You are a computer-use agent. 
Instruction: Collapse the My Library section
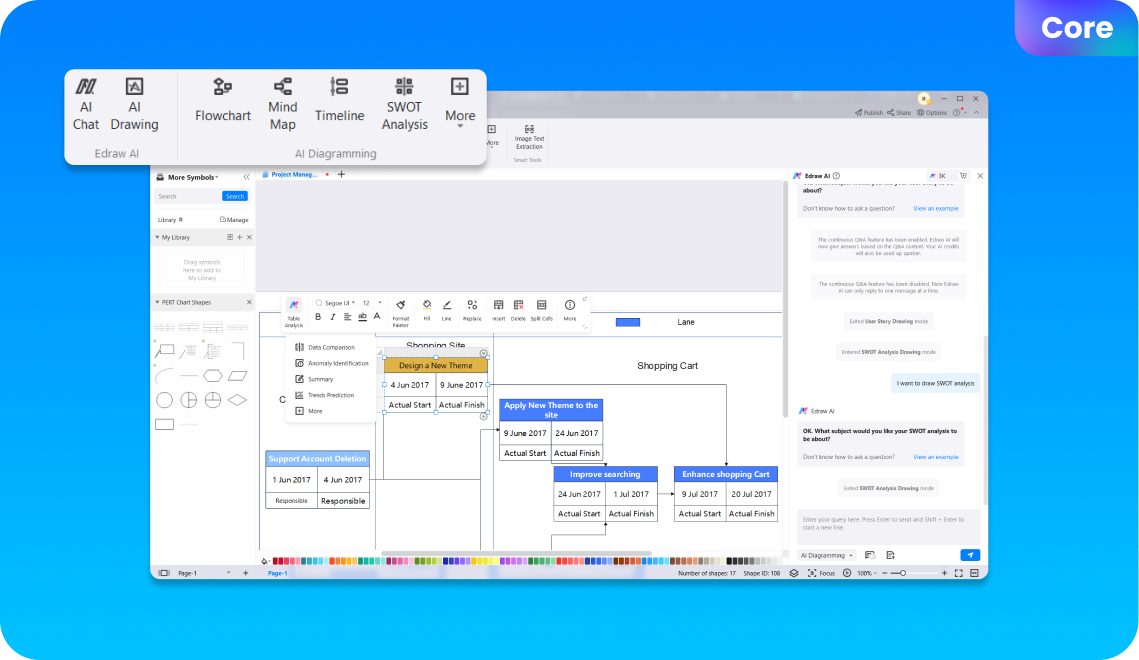point(157,237)
